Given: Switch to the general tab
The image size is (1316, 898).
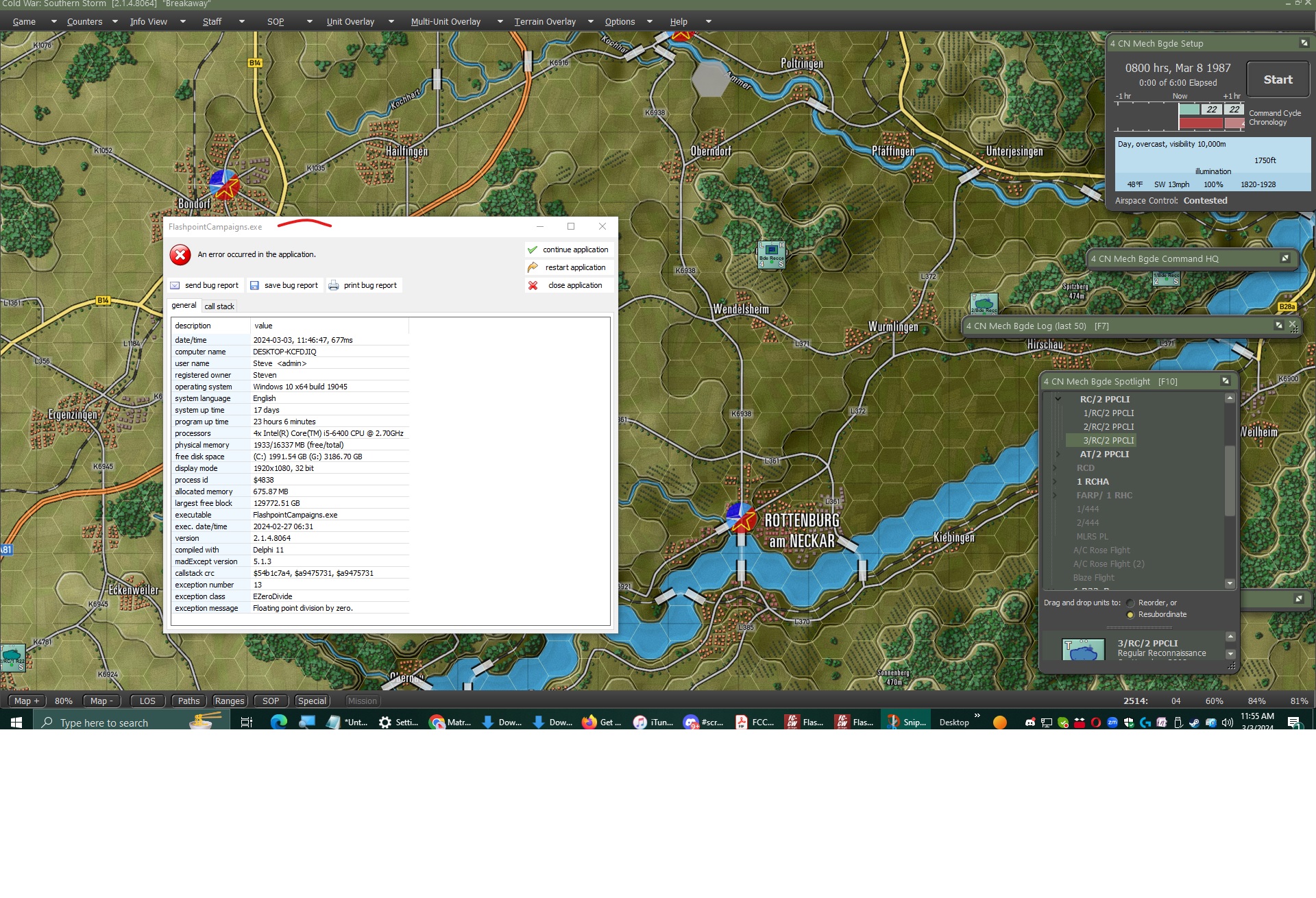Looking at the screenshot, I should coord(184,306).
